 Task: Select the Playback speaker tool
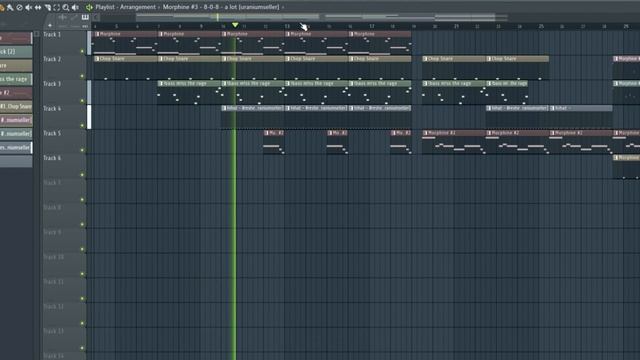pos(76,7)
